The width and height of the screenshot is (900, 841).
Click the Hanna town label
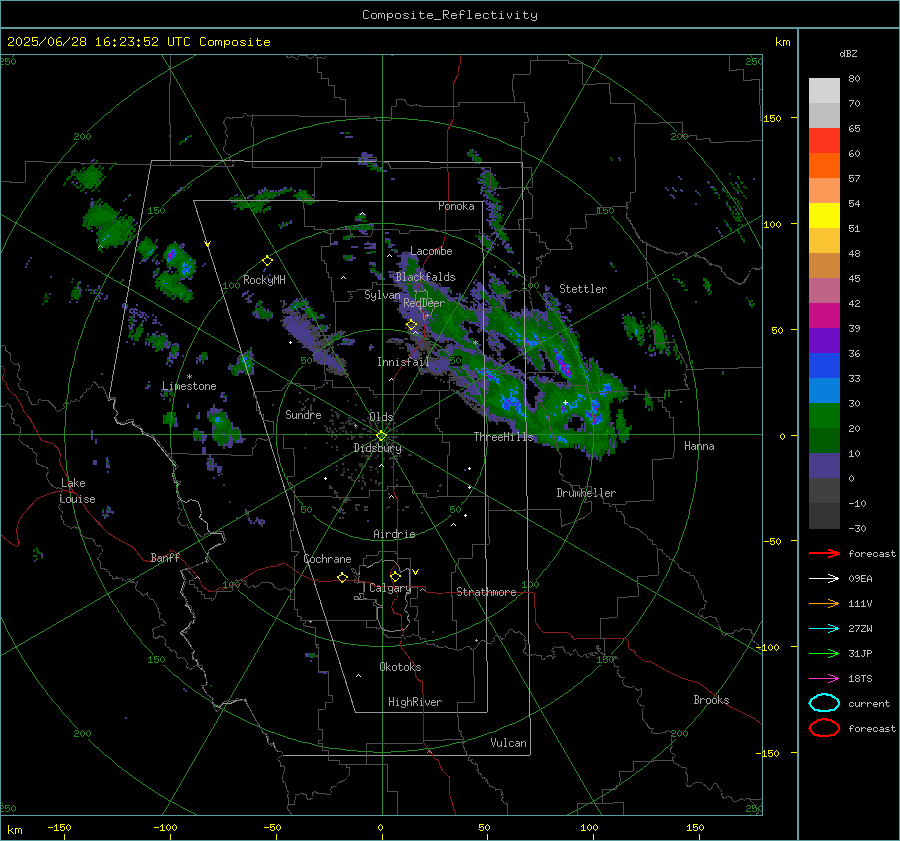coord(699,446)
